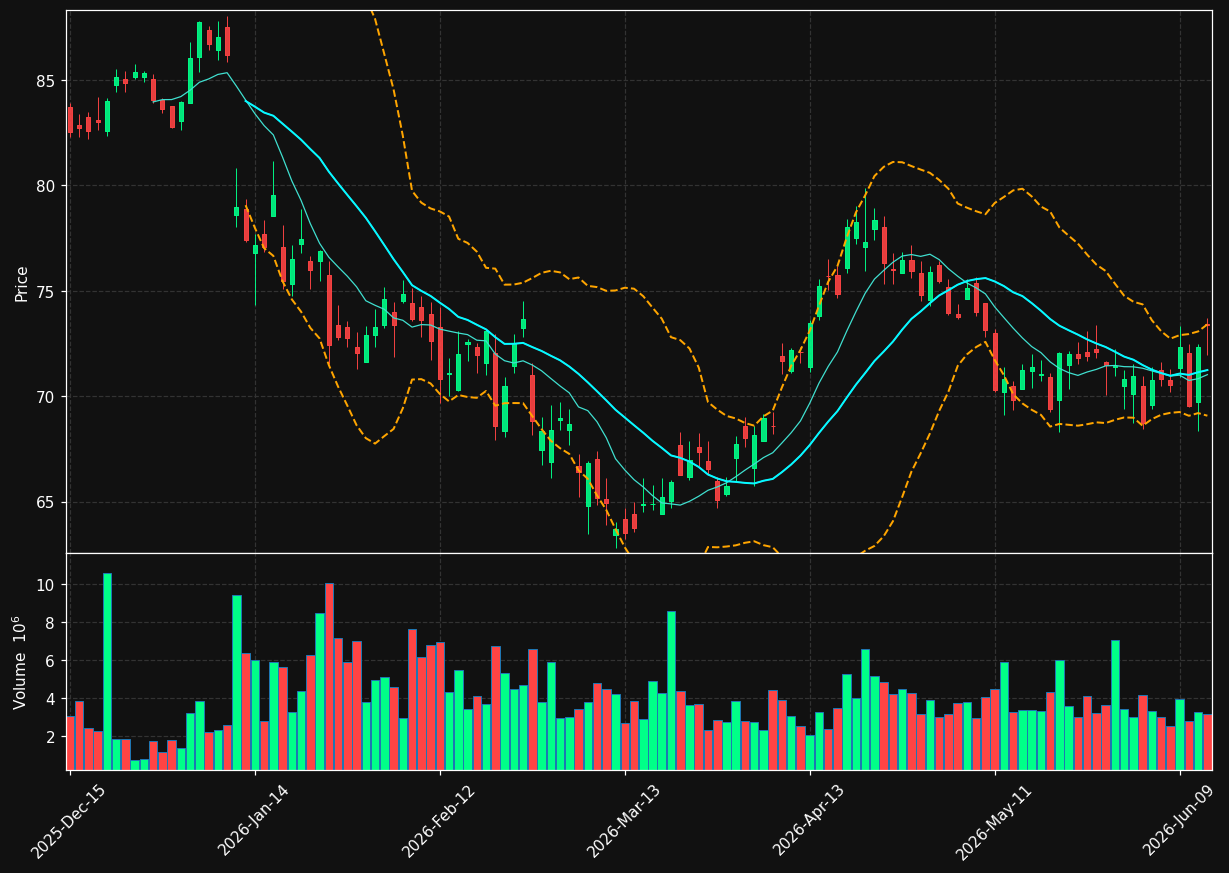This screenshot has height=873, width=1229.
Task: Click the tallest red volume bar in late January
Action: 329,676
